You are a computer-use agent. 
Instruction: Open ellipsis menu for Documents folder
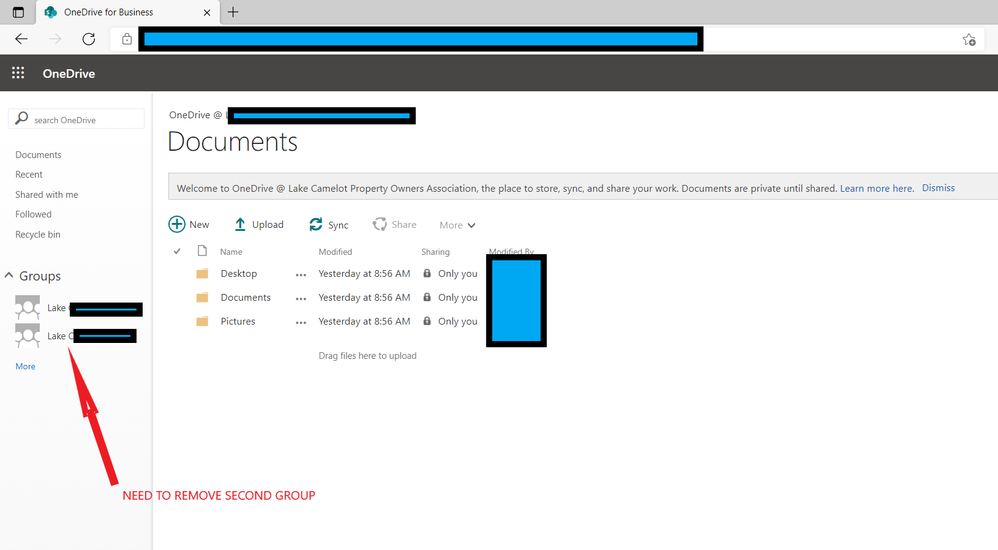(x=301, y=299)
